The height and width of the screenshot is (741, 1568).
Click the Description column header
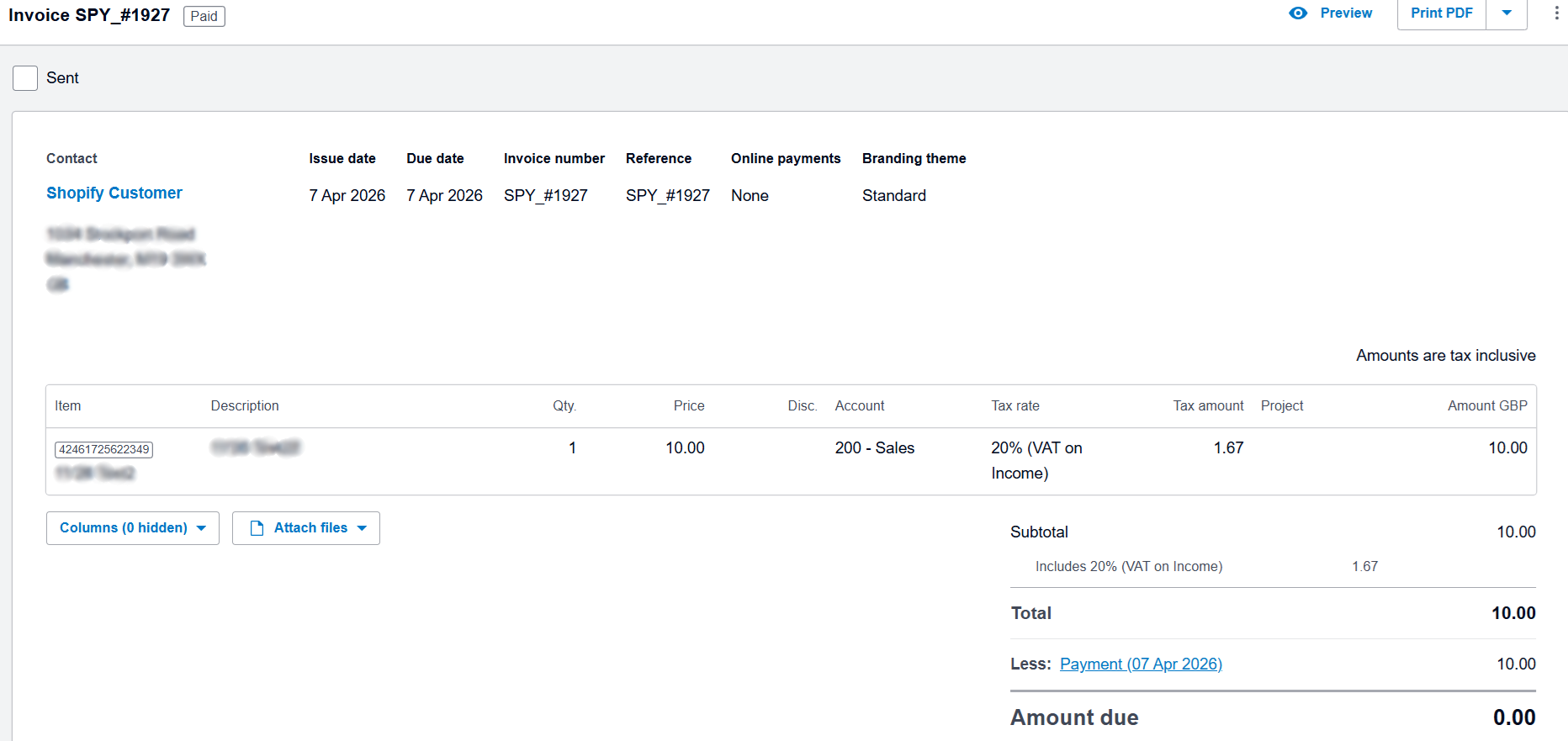[x=245, y=406]
